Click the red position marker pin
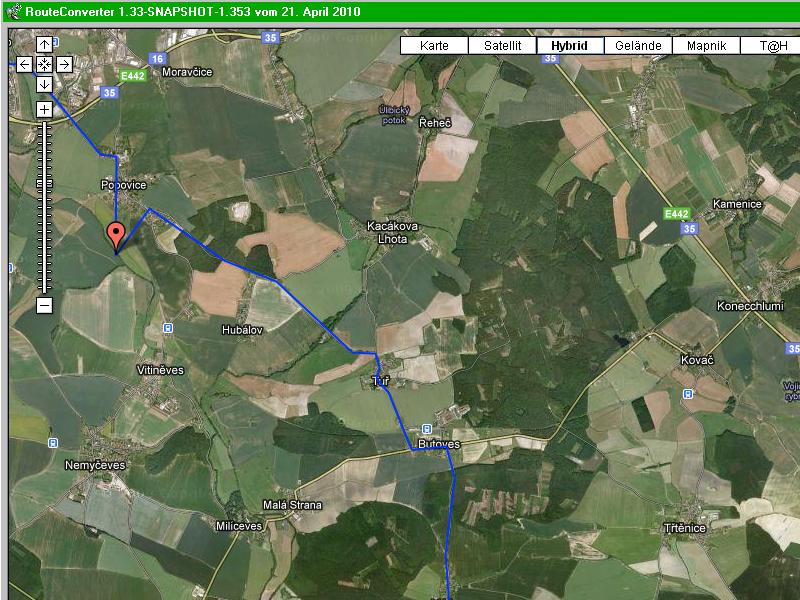 tap(116, 236)
